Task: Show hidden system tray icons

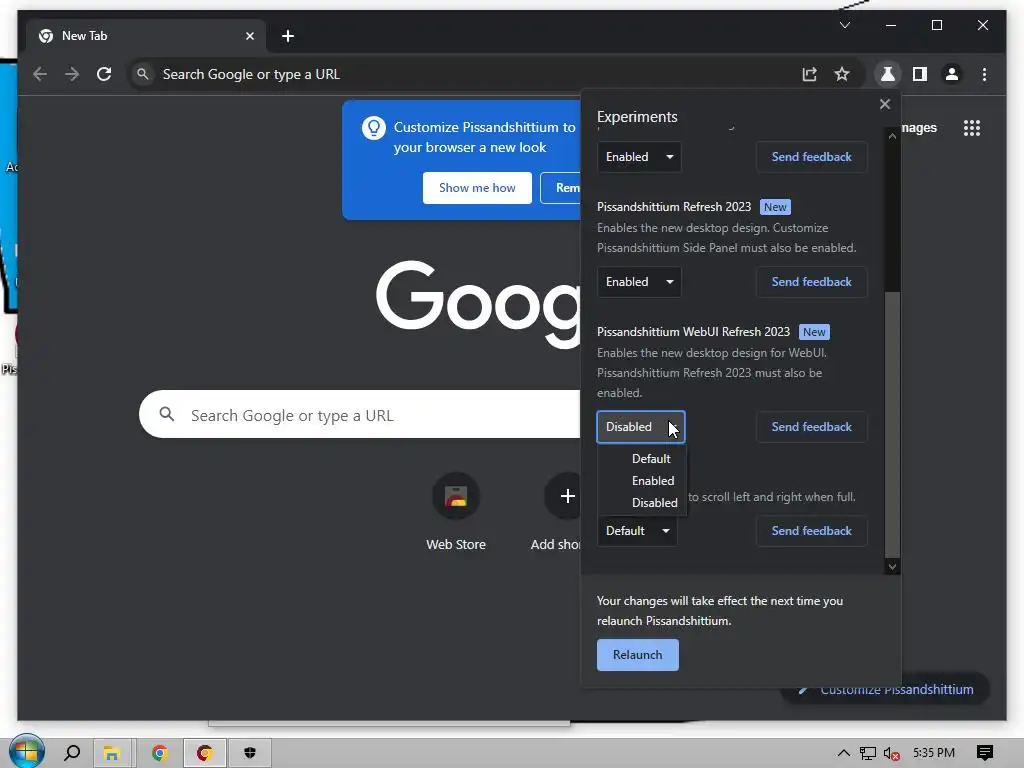Action: click(844, 753)
